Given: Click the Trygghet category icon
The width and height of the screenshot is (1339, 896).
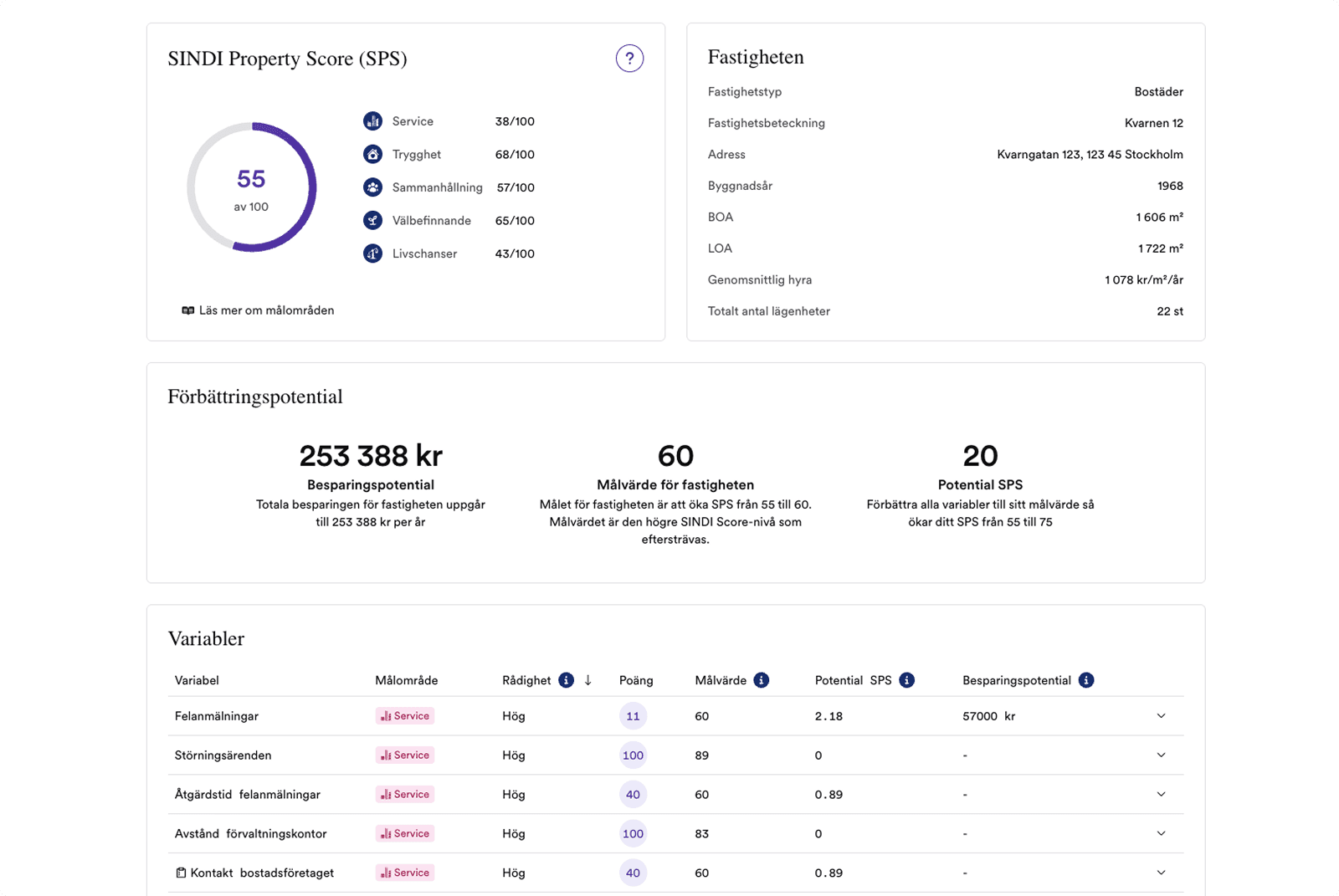Looking at the screenshot, I should (x=372, y=155).
